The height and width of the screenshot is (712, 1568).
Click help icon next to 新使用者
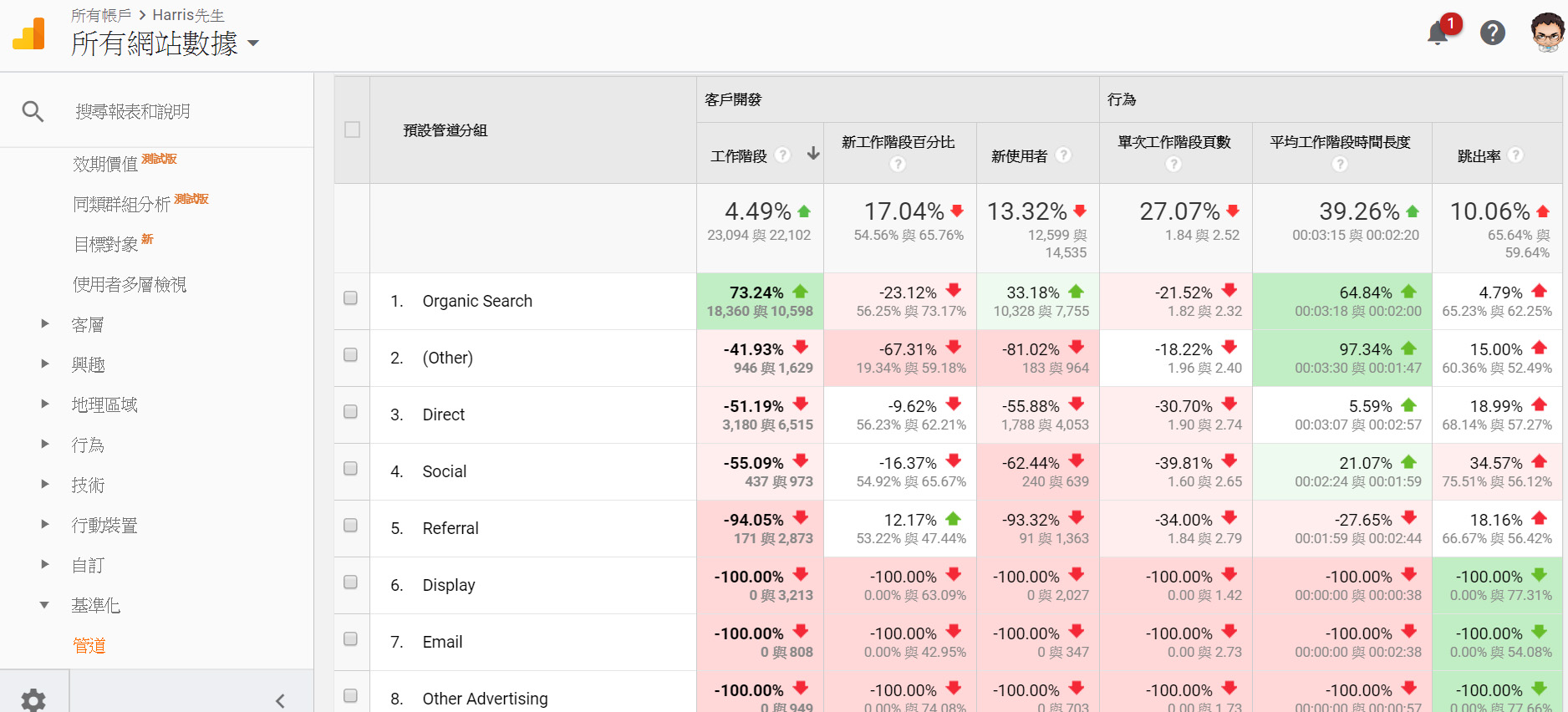pos(1063,155)
